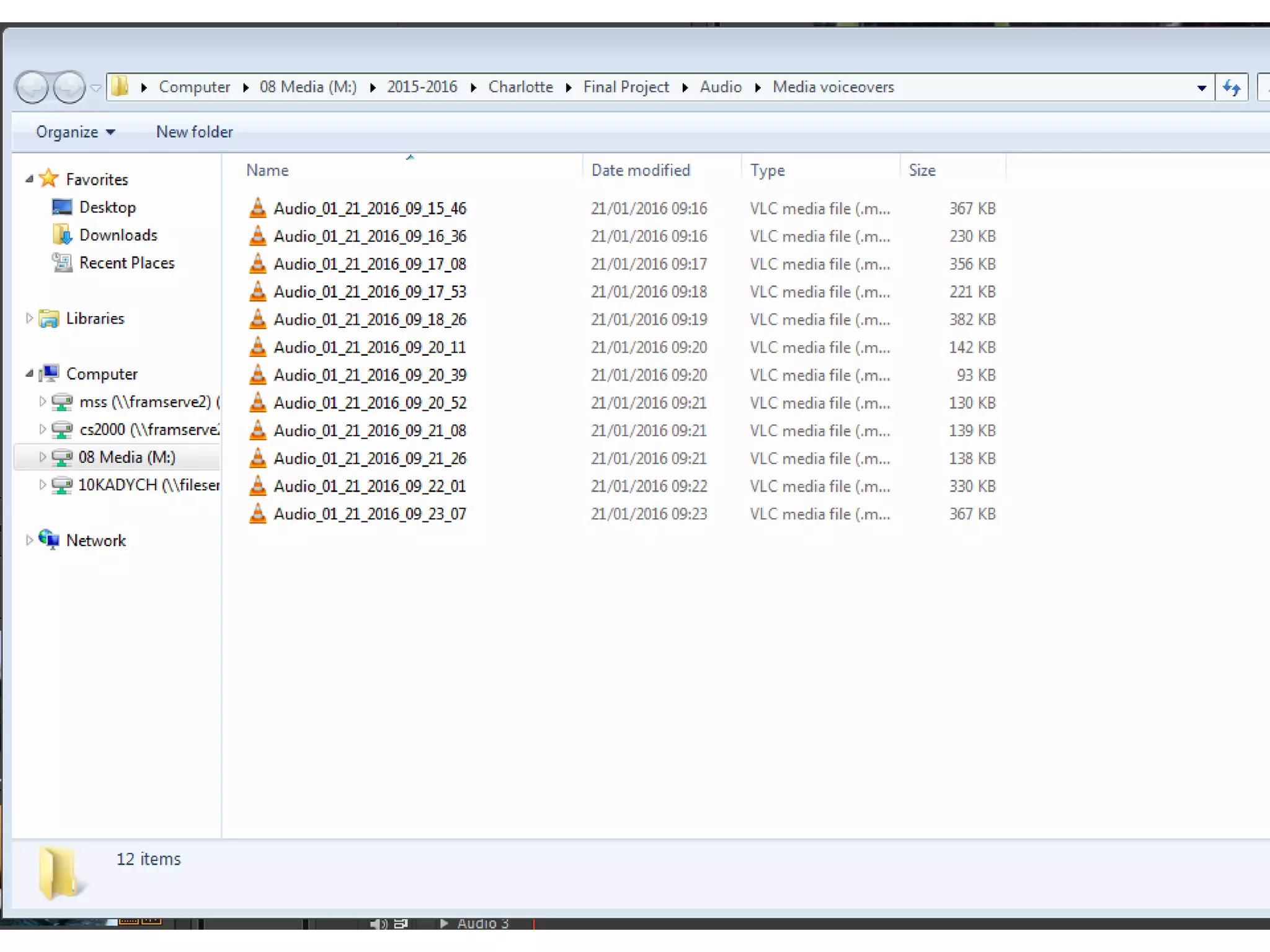
Task: Open the Organize menu
Action: coord(74,132)
